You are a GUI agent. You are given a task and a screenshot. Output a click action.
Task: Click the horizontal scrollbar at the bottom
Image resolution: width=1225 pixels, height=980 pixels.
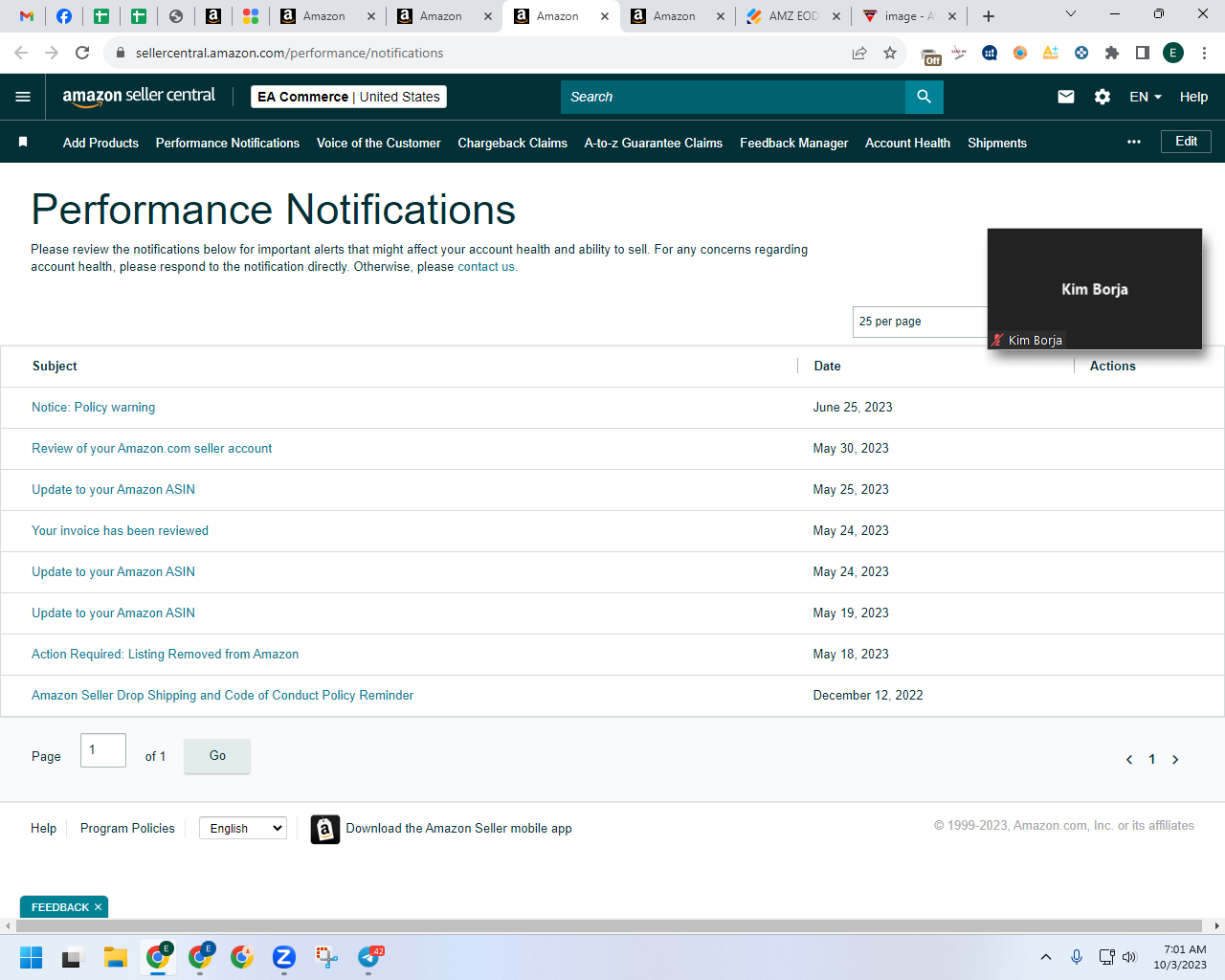pos(610,926)
